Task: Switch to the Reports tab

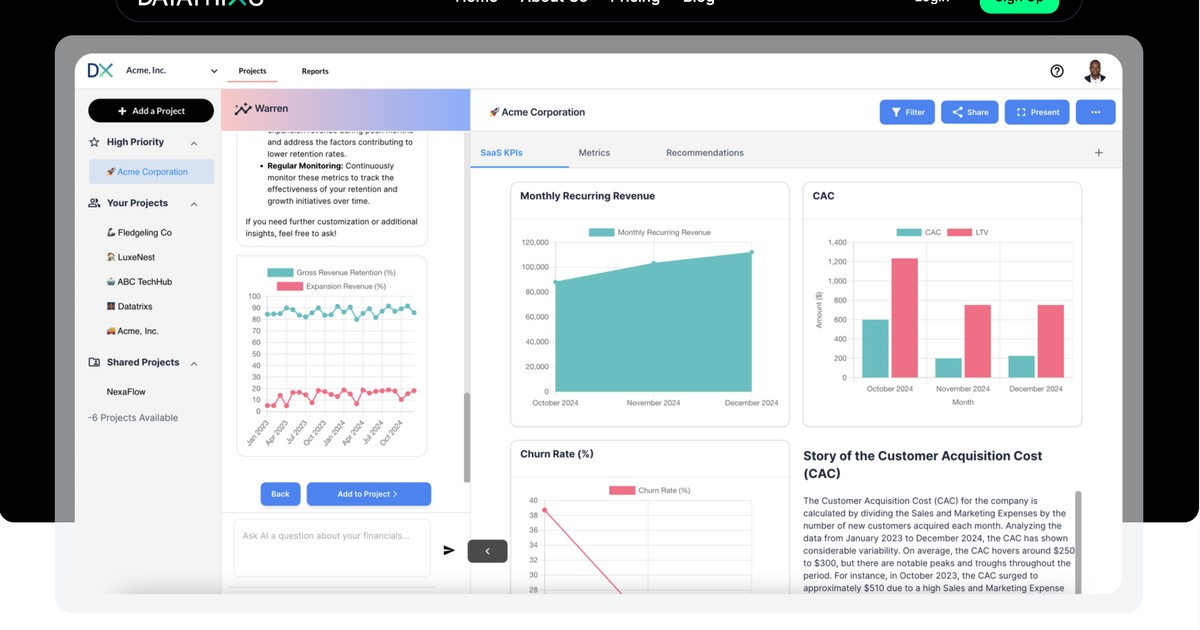Action: 315,71
